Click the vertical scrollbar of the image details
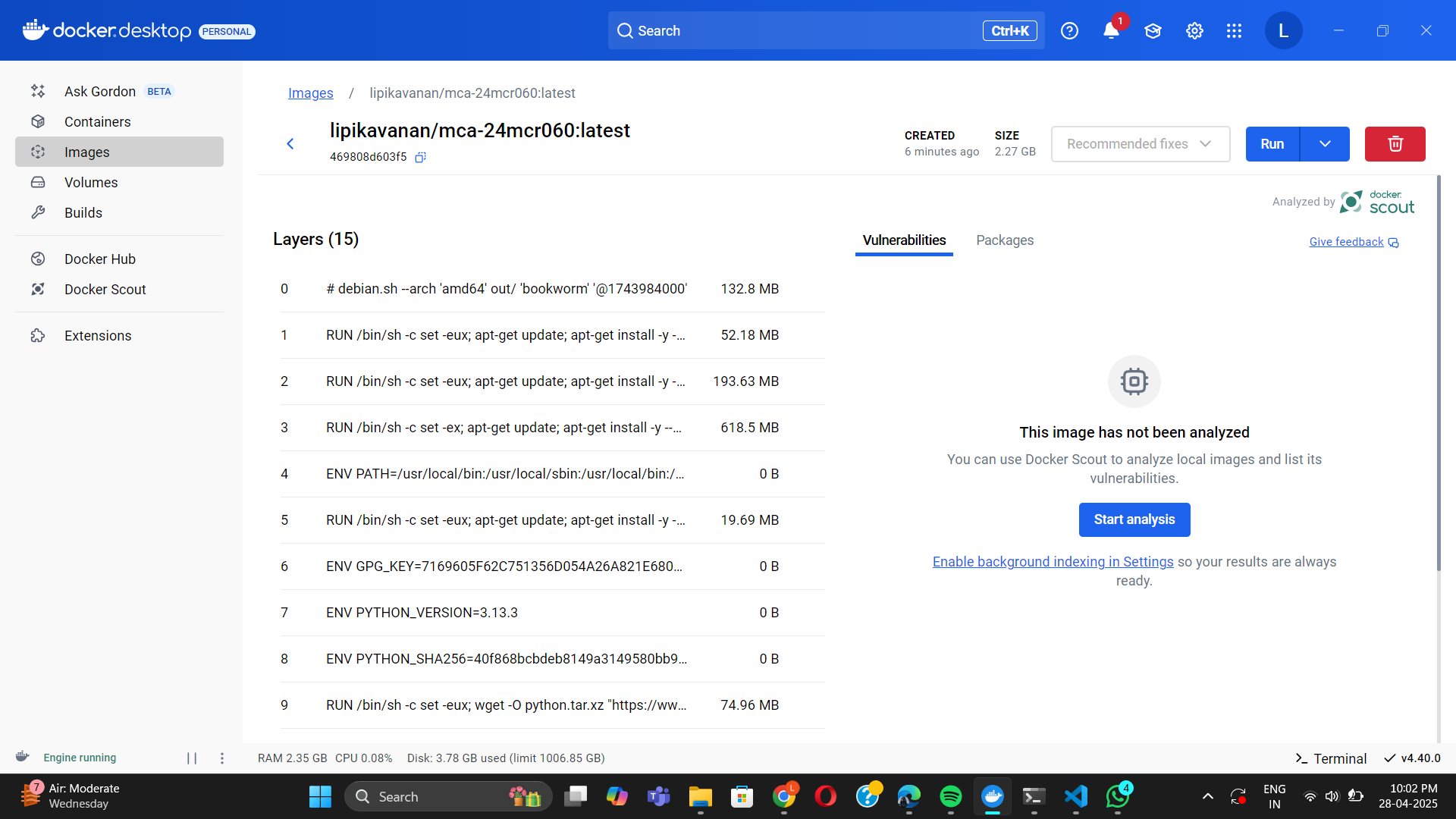 pos(1439,373)
